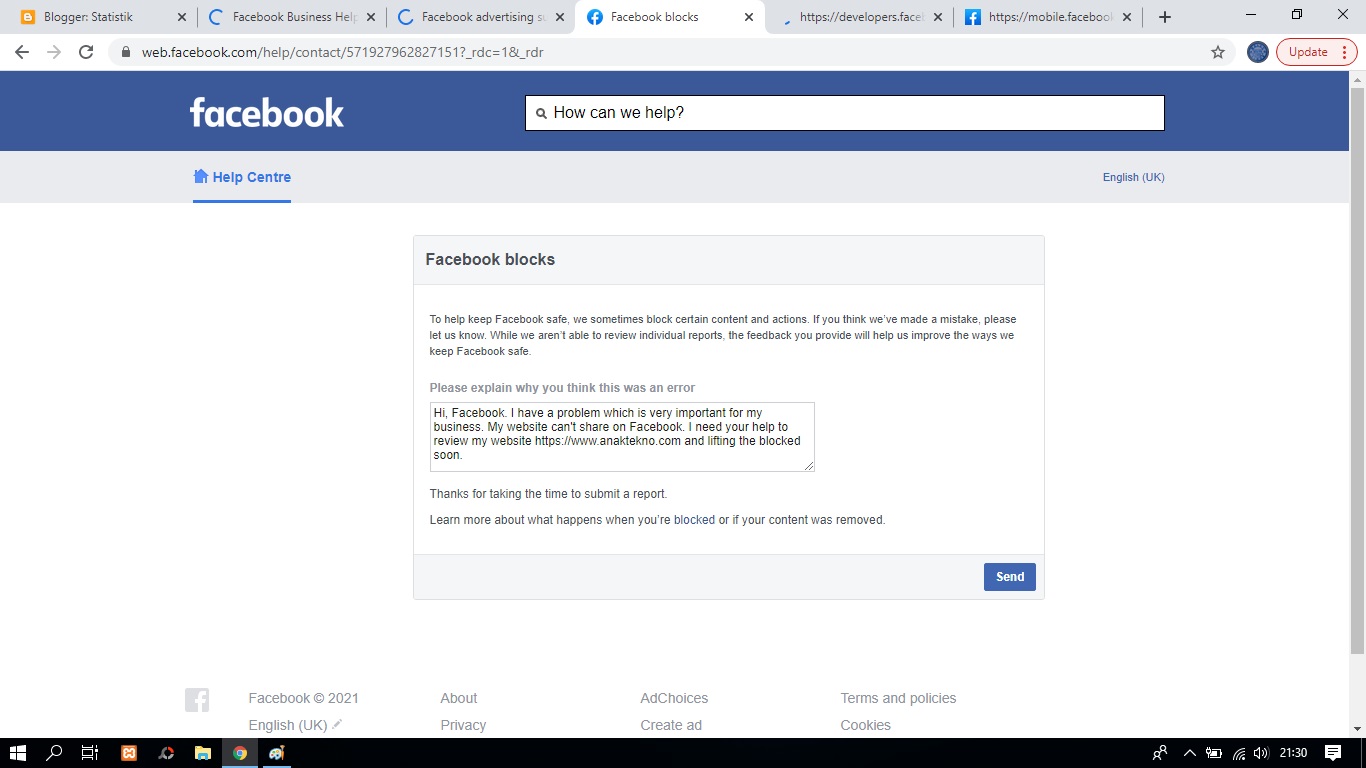This screenshot has height=768, width=1366.
Task: Click the search magnifier icon in help box
Action: pyautogui.click(x=541, y=113)
